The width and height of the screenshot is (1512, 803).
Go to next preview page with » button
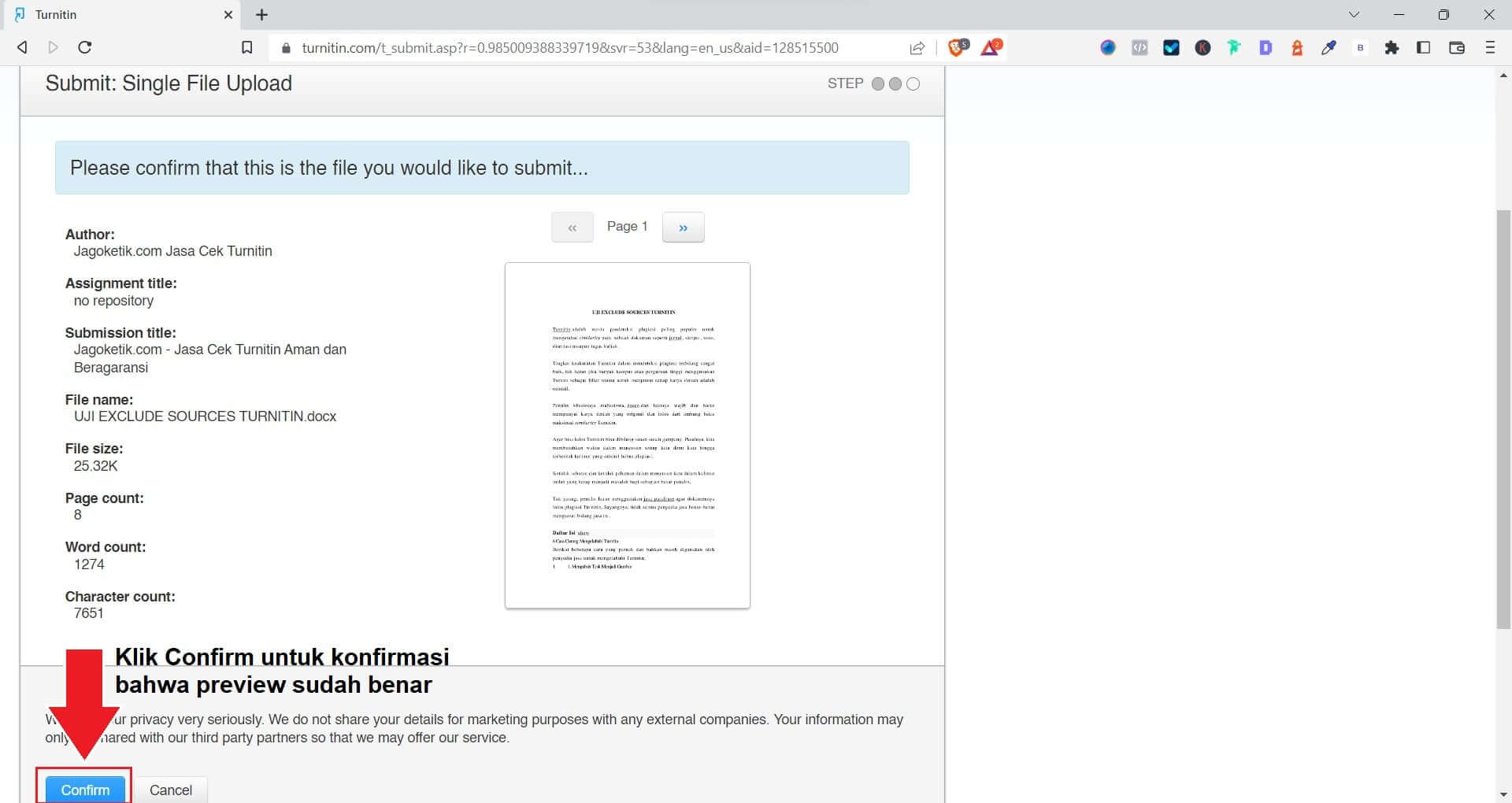(x=683, y=227)
